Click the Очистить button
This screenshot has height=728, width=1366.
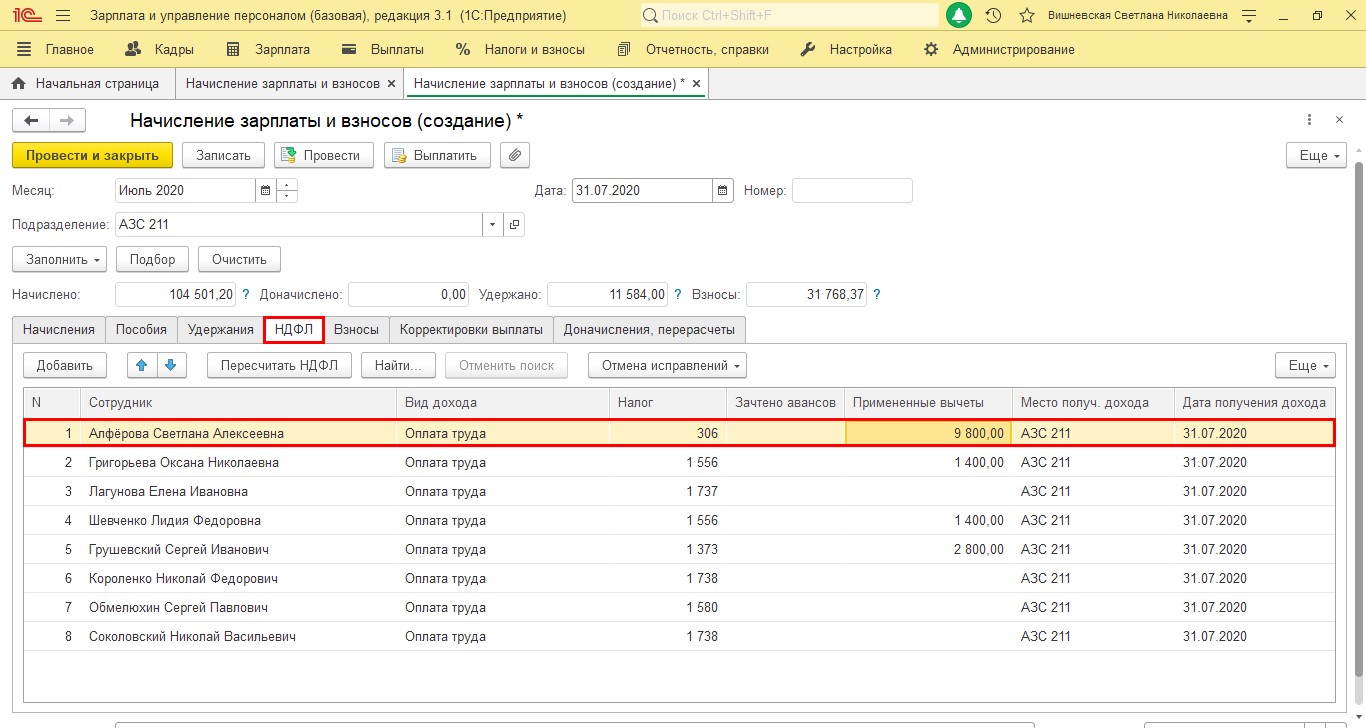click(x=239, y=259)
